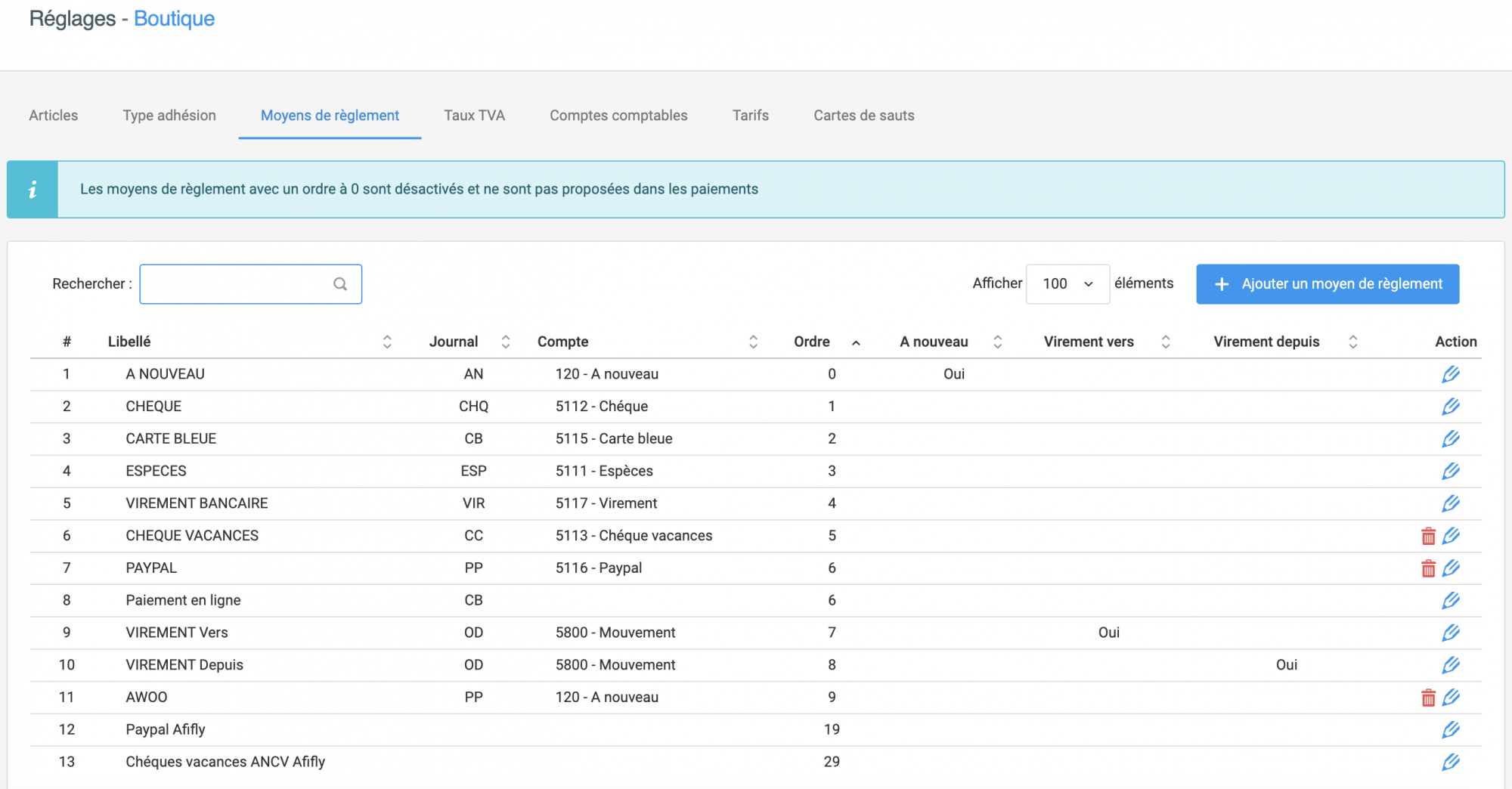Click Oui in VIREMENT Vers row

[x=1109, y=633]
